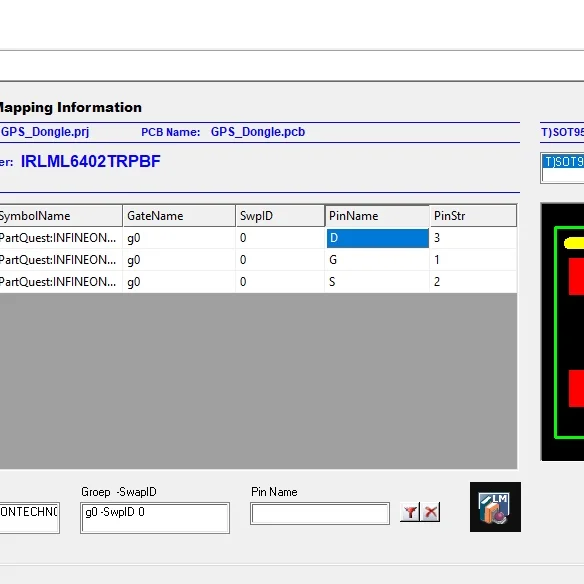The height and width of the screenshot is (584, 584).
Task: Click PinStr value 1 cell
Action: pos(473,260)
